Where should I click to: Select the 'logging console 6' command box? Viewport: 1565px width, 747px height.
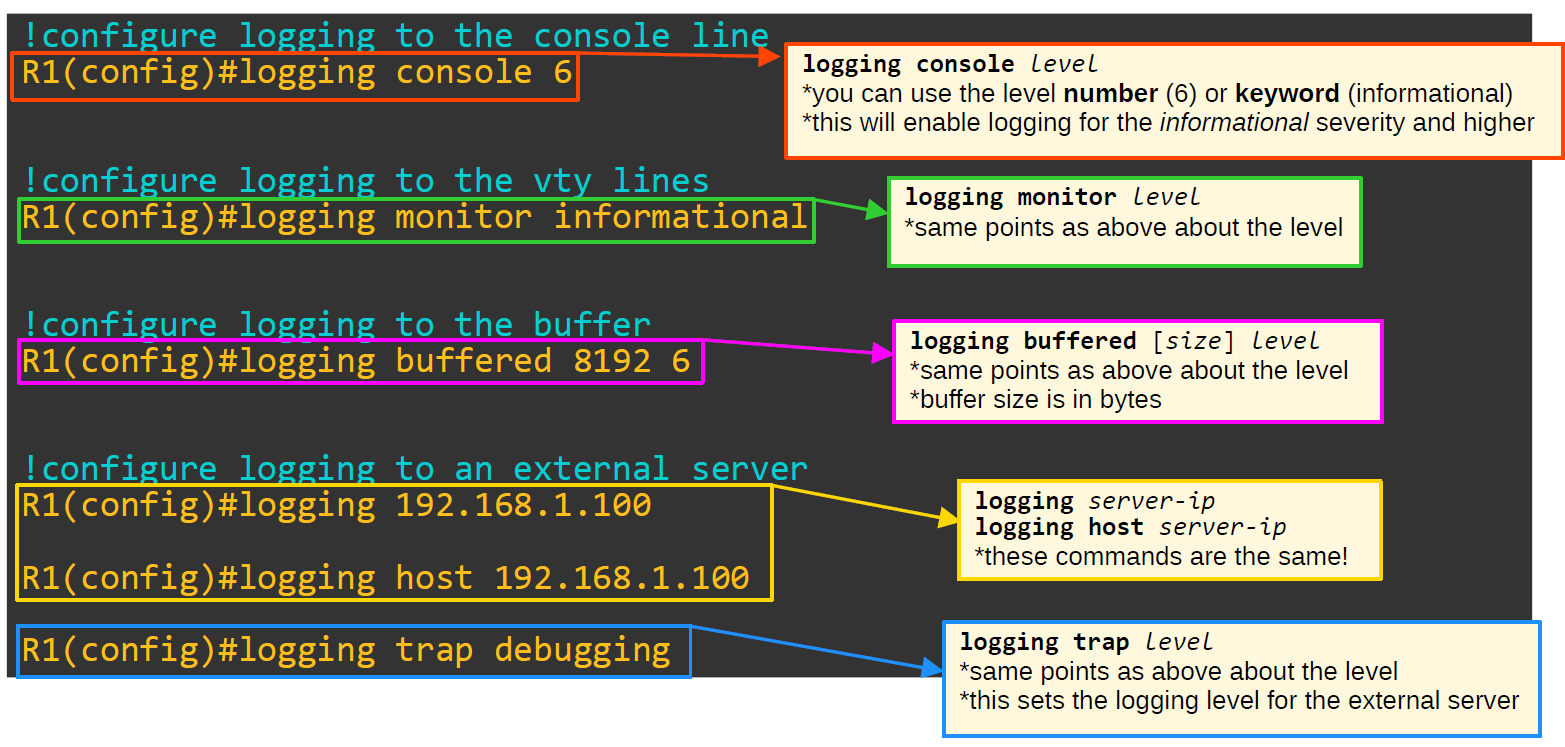[295, 72]
